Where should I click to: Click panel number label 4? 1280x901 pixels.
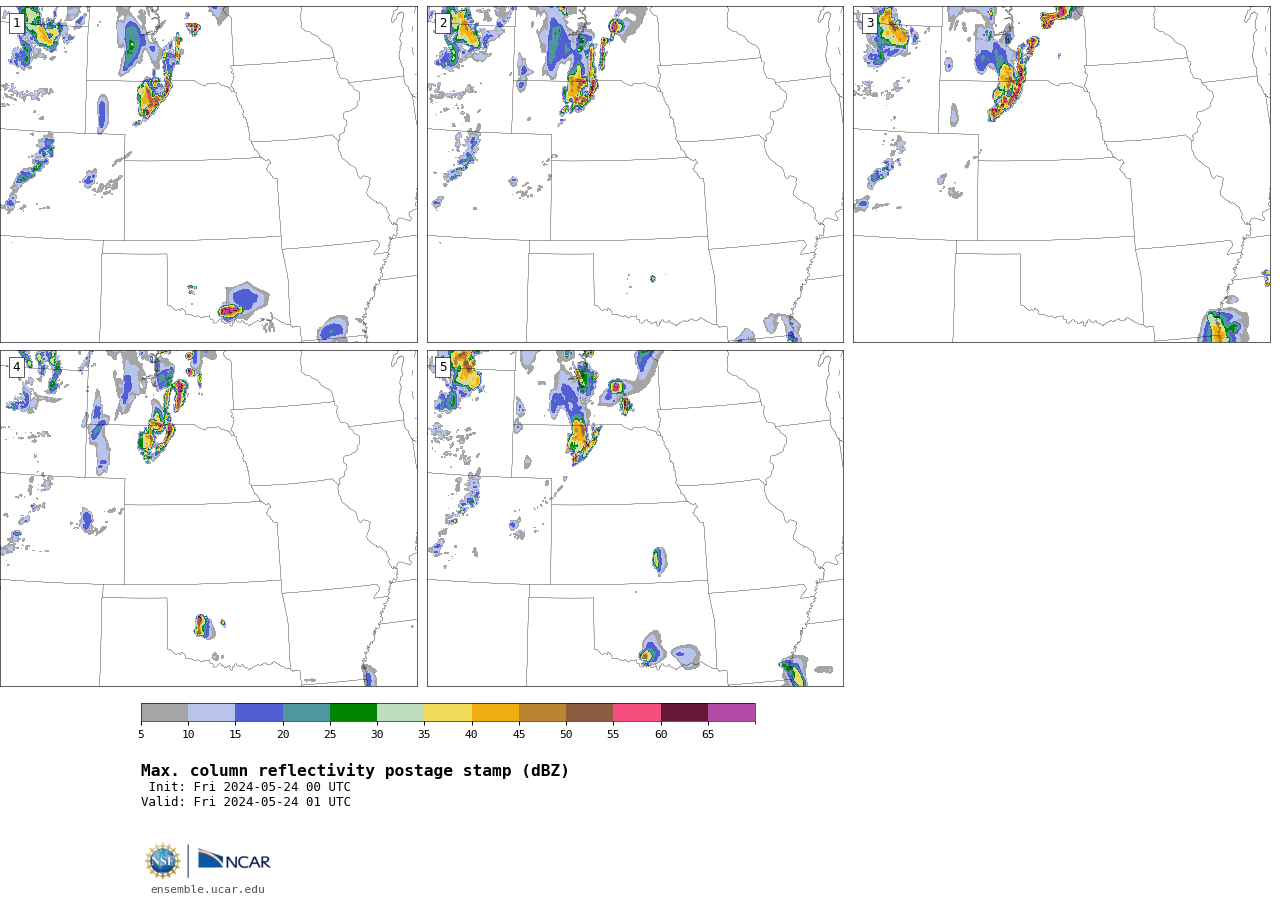(x=16, y=367)
